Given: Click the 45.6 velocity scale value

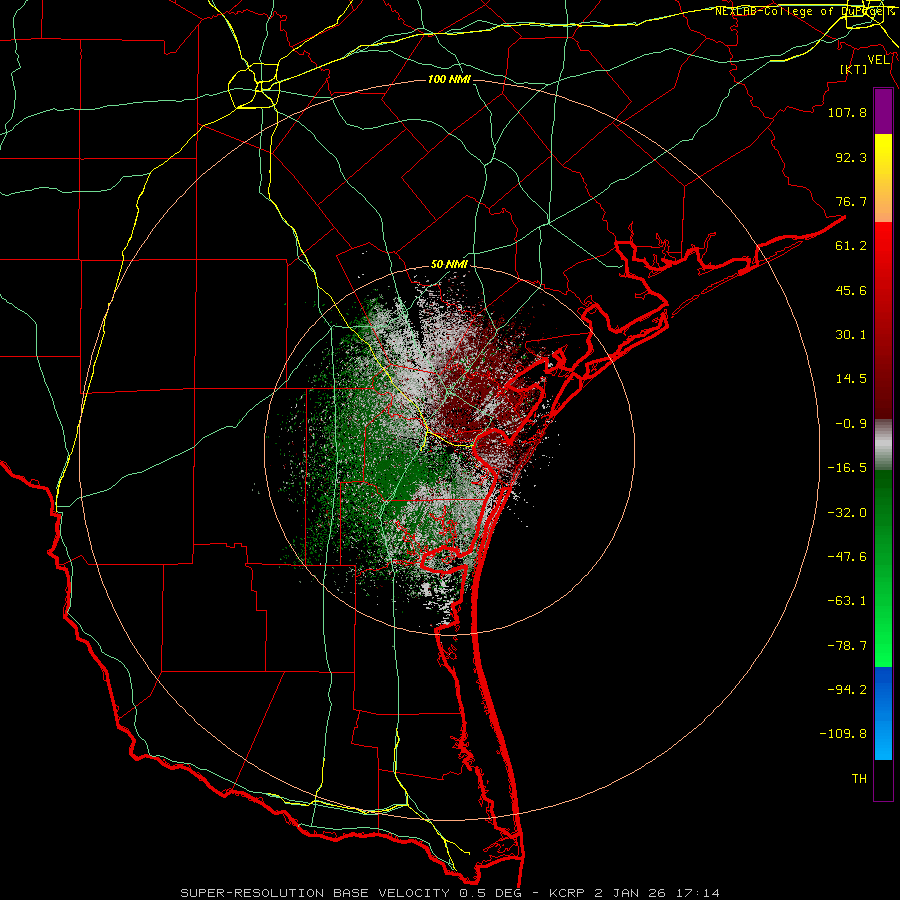Looking at the screenshot, I should pyautogui.click(x=851, y=290).
